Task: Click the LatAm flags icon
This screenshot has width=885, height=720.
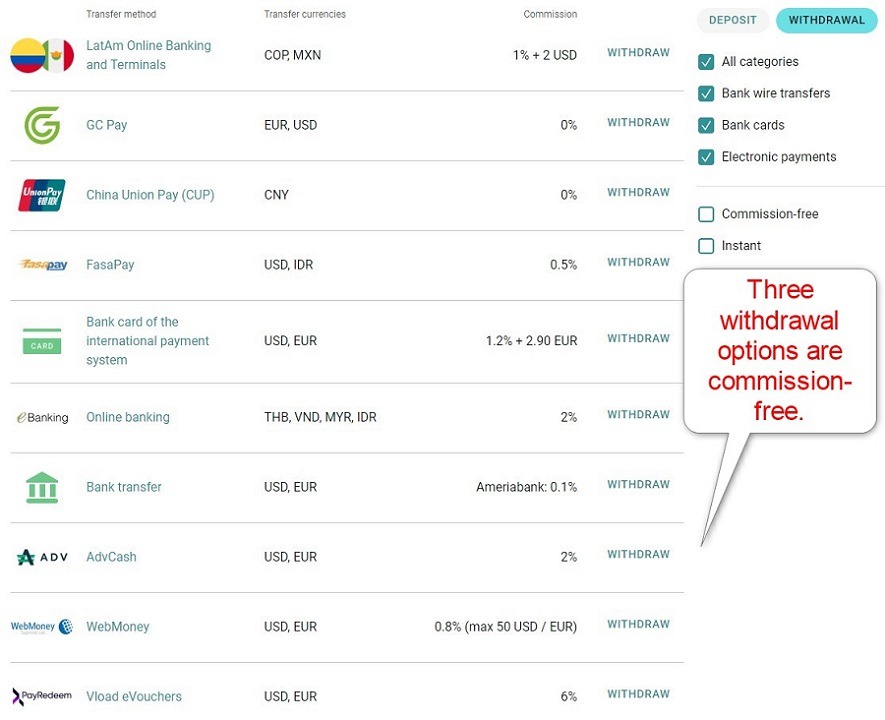Action: (42, 55)
